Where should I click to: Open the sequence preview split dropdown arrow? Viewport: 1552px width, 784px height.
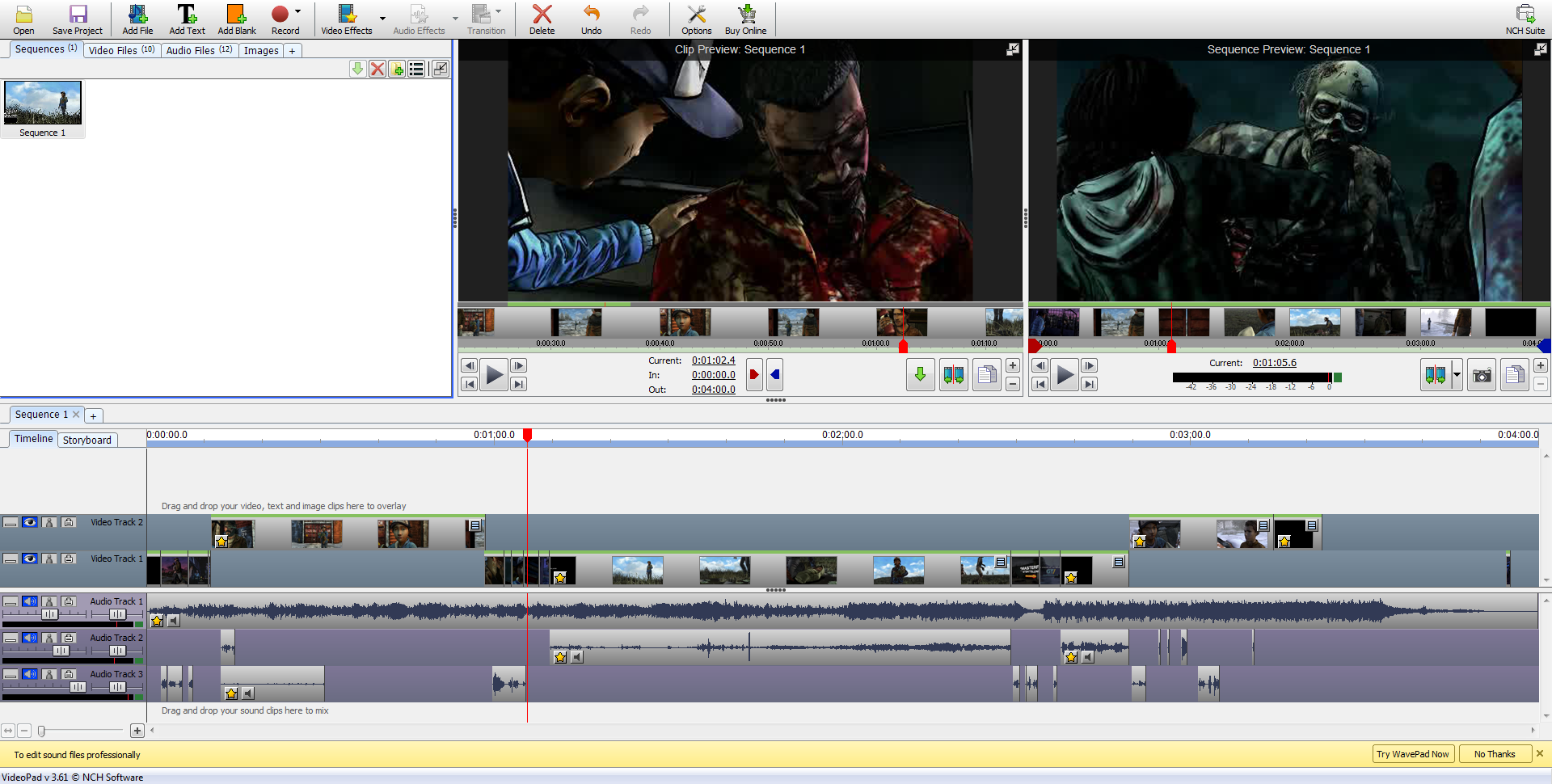pos(1457,375)
